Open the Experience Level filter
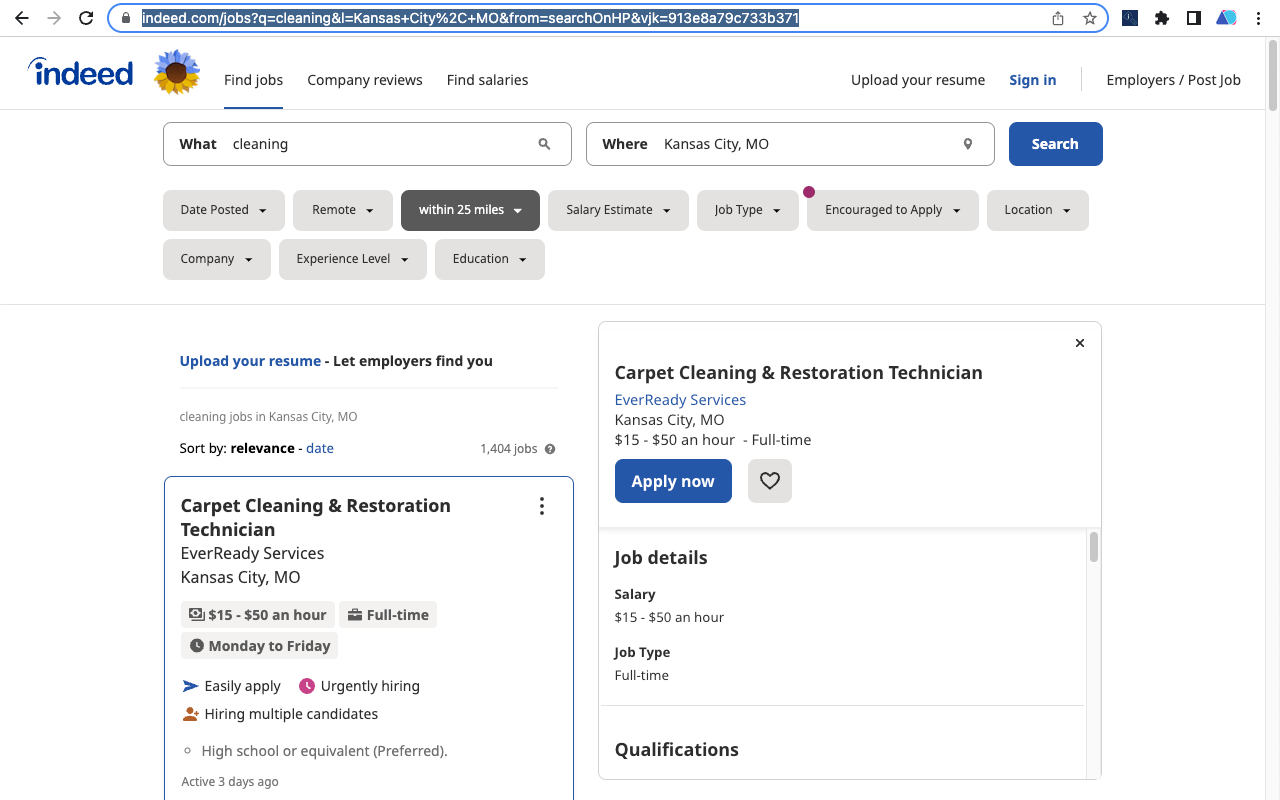Screen dimensions: 1280x800 [352, 259]
